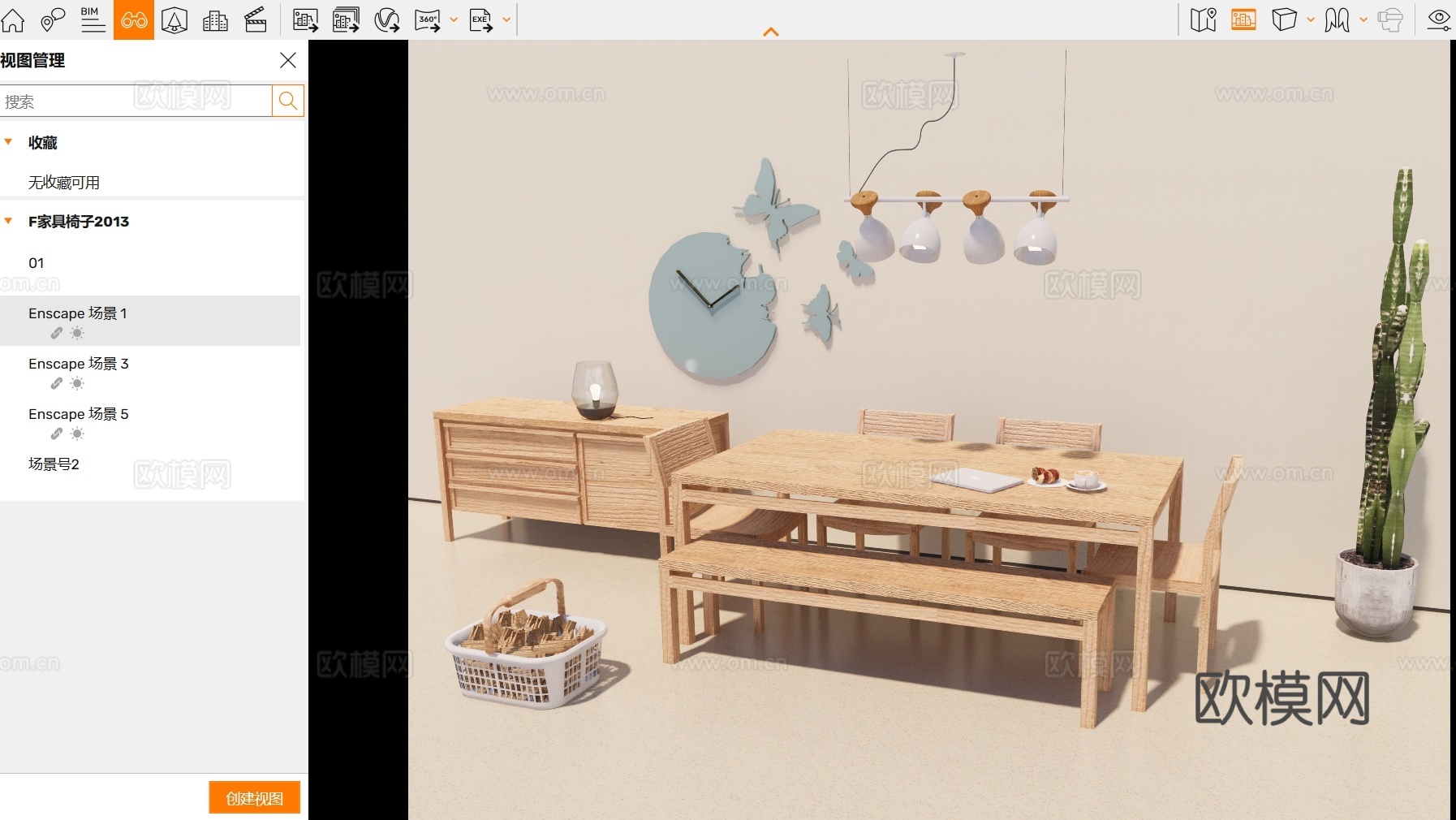
Task: Close the 视图管理 panel
Action: [x=288, y=60]
